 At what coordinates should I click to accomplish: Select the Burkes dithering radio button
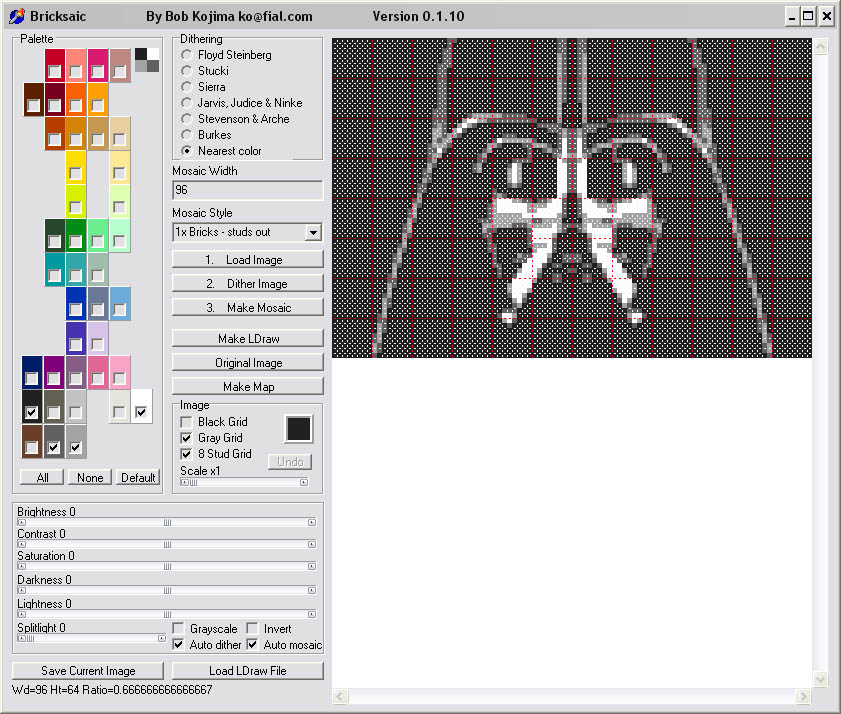(186, 135)
